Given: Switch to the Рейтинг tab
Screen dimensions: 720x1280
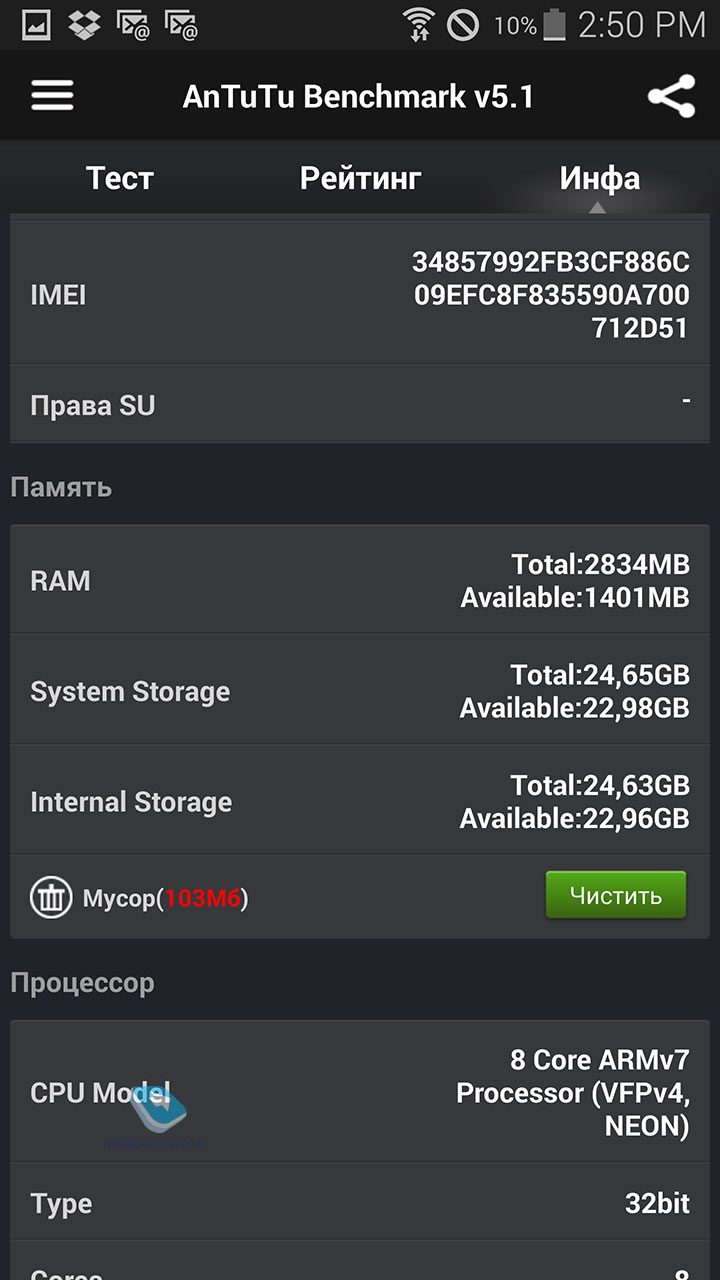Looking at the screenshot, I should 360,179.
